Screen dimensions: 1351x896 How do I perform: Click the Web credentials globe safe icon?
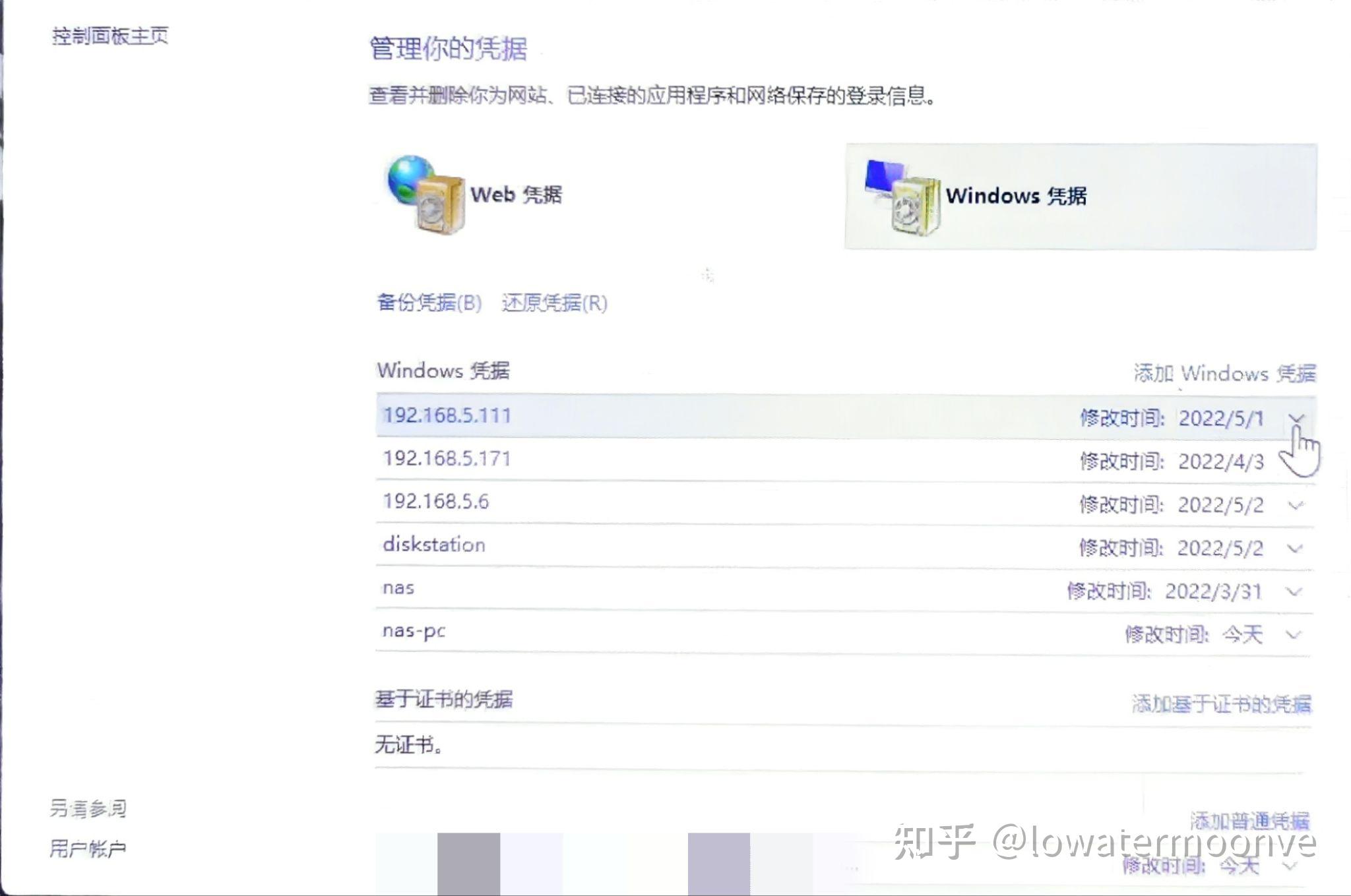pos(426,194)
